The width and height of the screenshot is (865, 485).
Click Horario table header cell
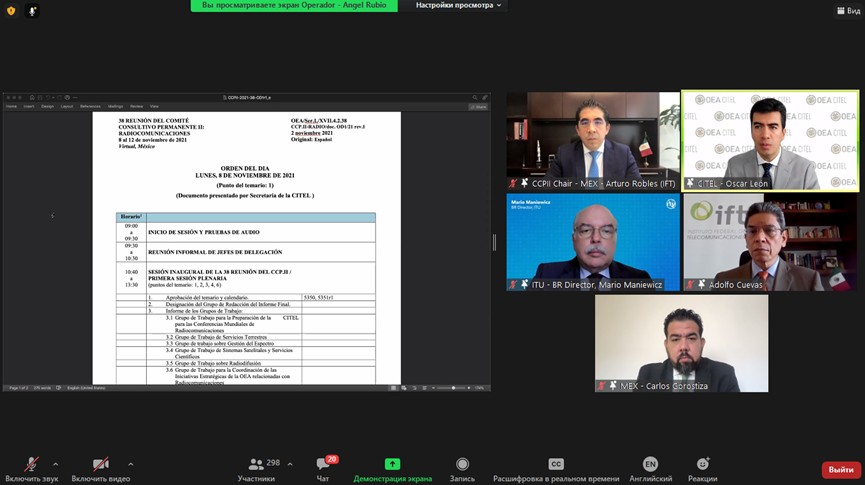(x=131, y=217)
